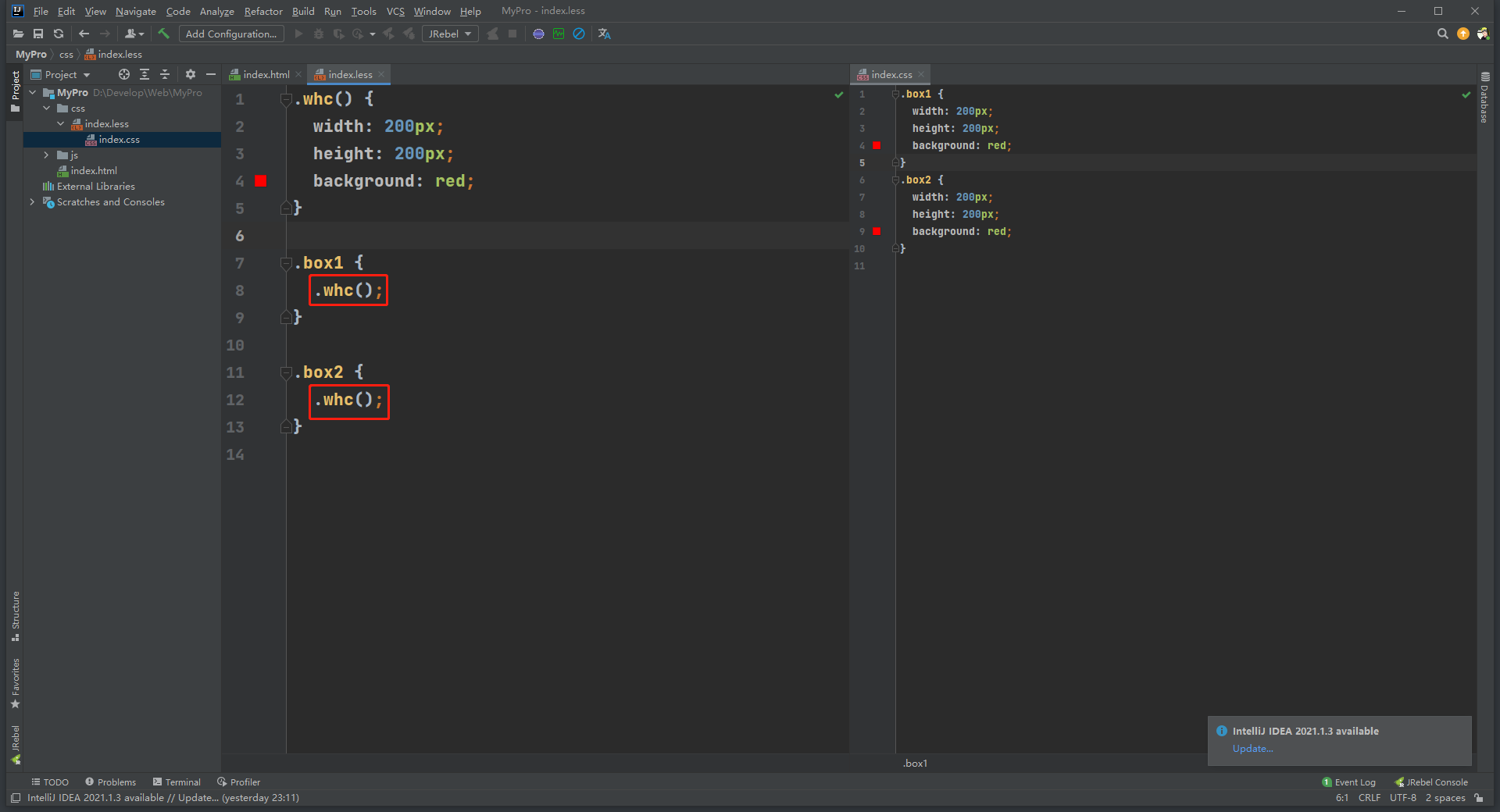
Task: Click the locate-file crosshair icon in Project panel
Action: pyautogui.click(x=123, y=74)
